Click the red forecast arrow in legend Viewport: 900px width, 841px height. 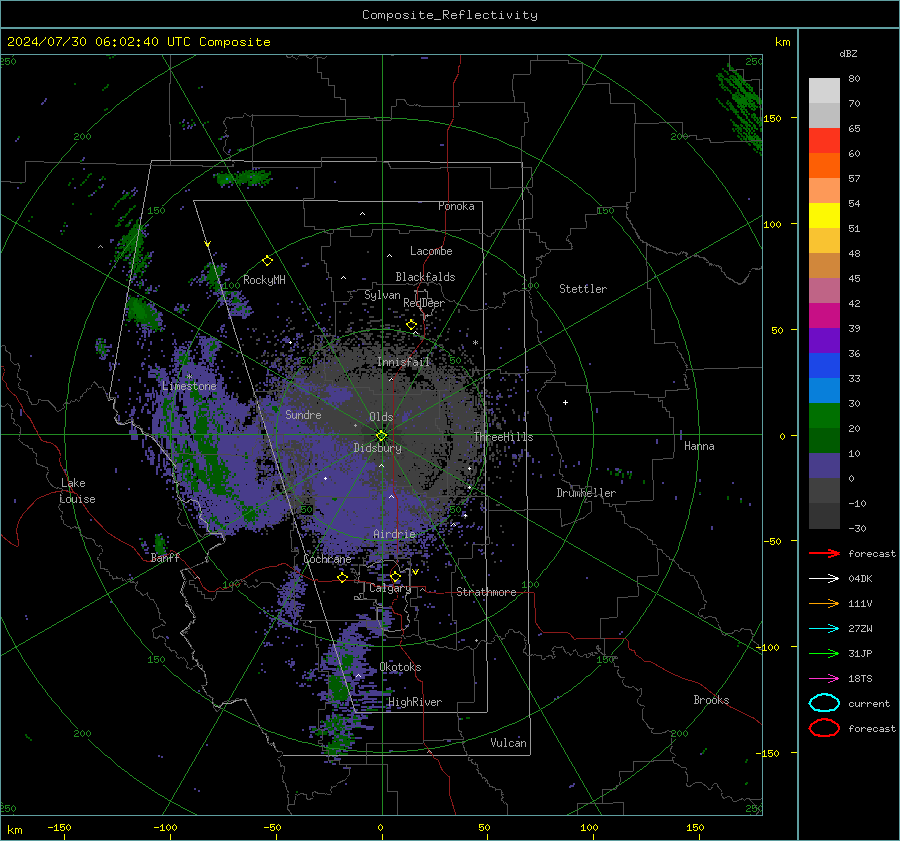click(824, 553)
